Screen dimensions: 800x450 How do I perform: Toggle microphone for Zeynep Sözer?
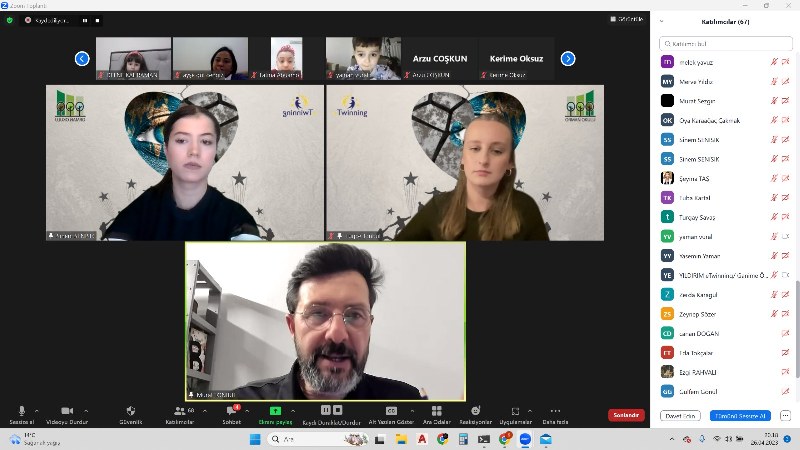(x=774, y=314)
